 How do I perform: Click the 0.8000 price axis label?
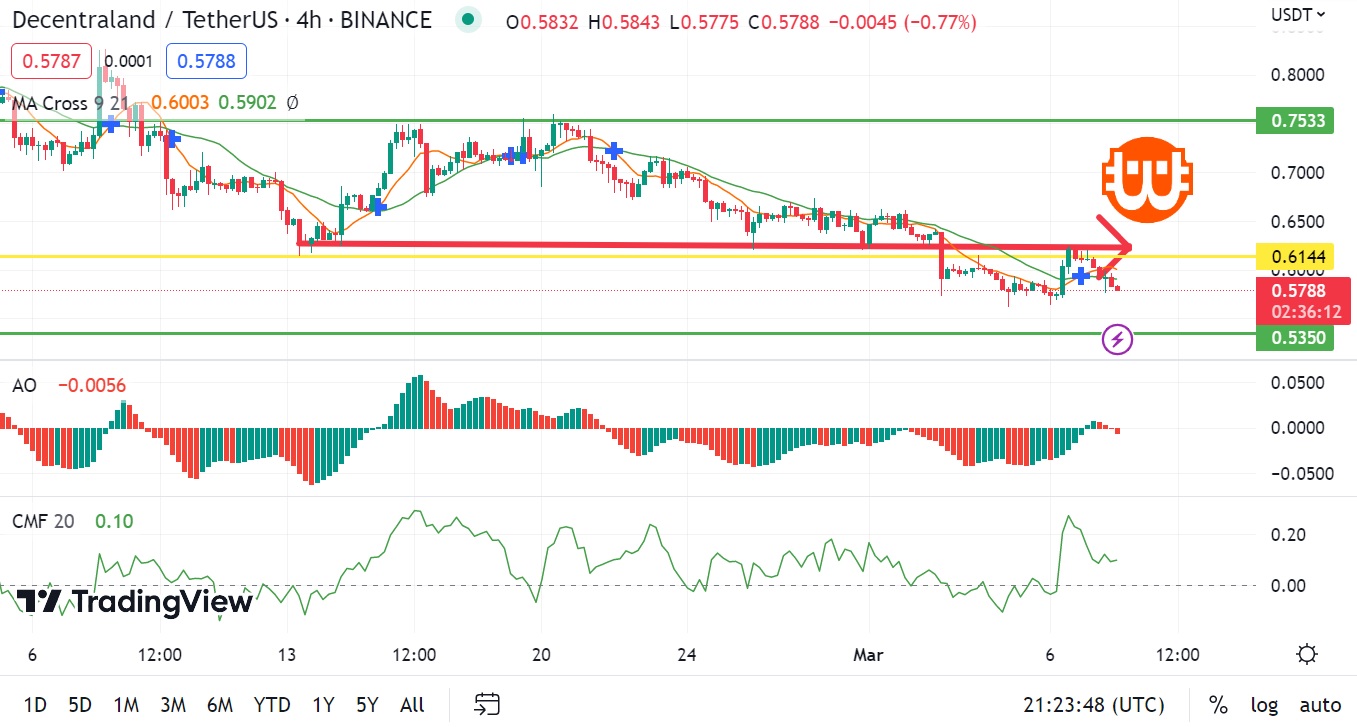(1298, 75)
